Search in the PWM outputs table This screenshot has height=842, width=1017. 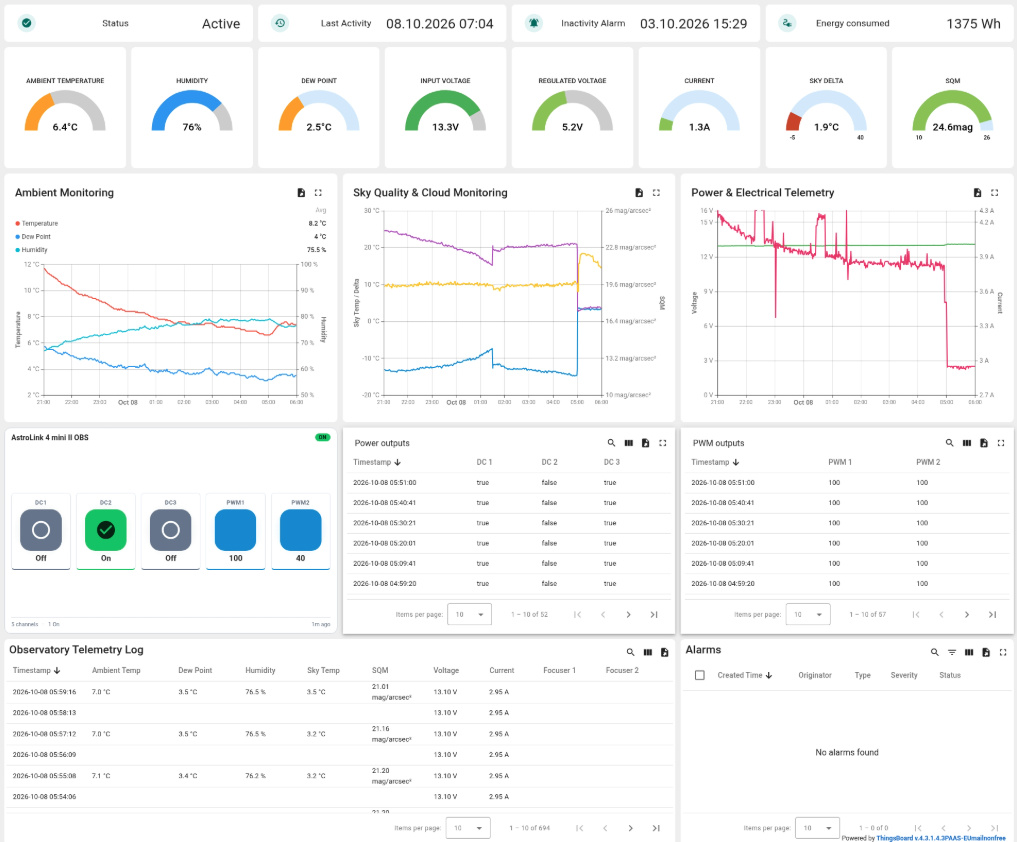coord(950,443)
